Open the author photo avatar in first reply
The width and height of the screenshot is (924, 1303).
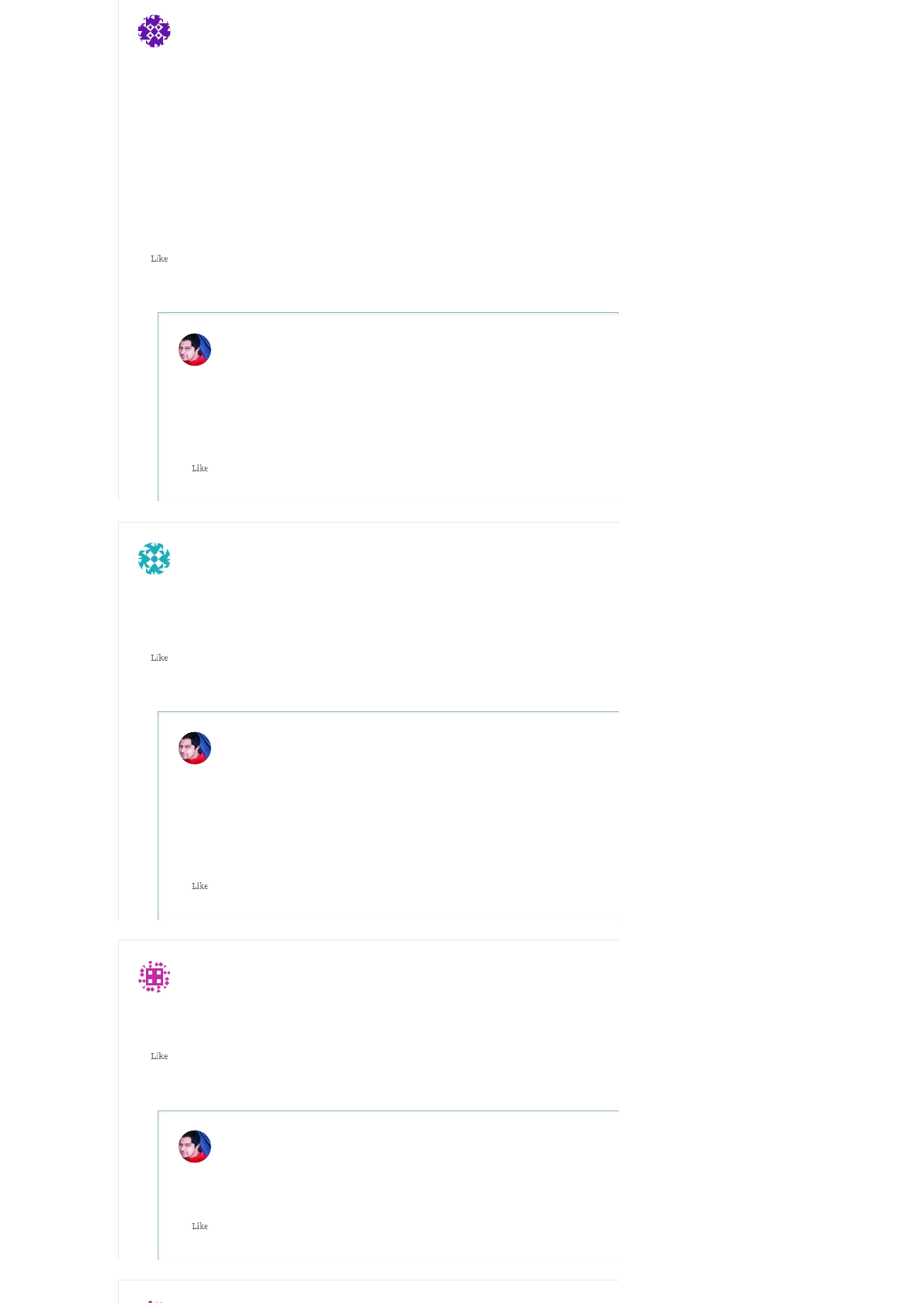click(x=195, y=349)
